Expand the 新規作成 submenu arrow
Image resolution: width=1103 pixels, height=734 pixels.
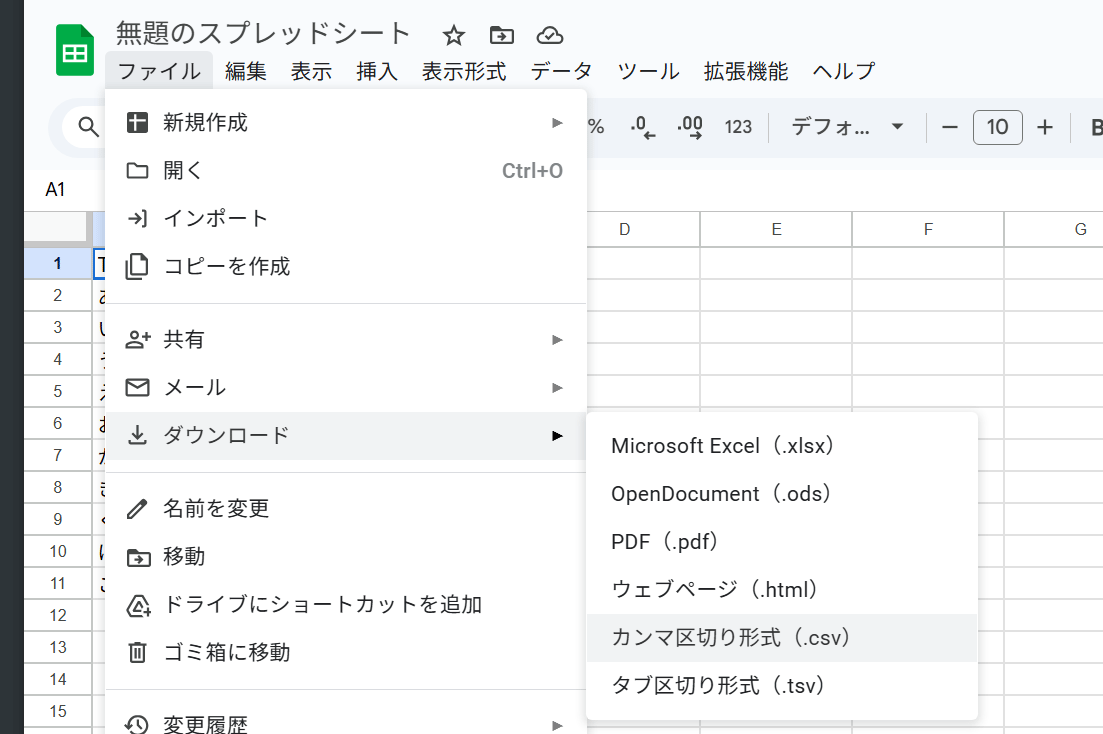pyautogui.click(x=558, y=122)
